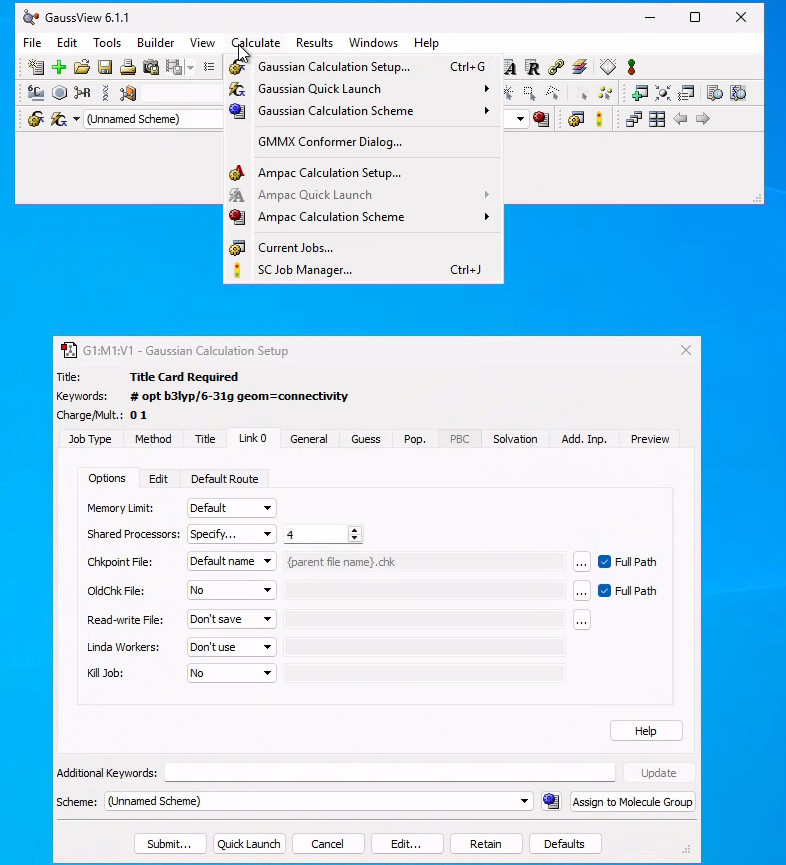786x865 pixels.
Task: Click the Help button in the dialog
Action: click(646, 731)
